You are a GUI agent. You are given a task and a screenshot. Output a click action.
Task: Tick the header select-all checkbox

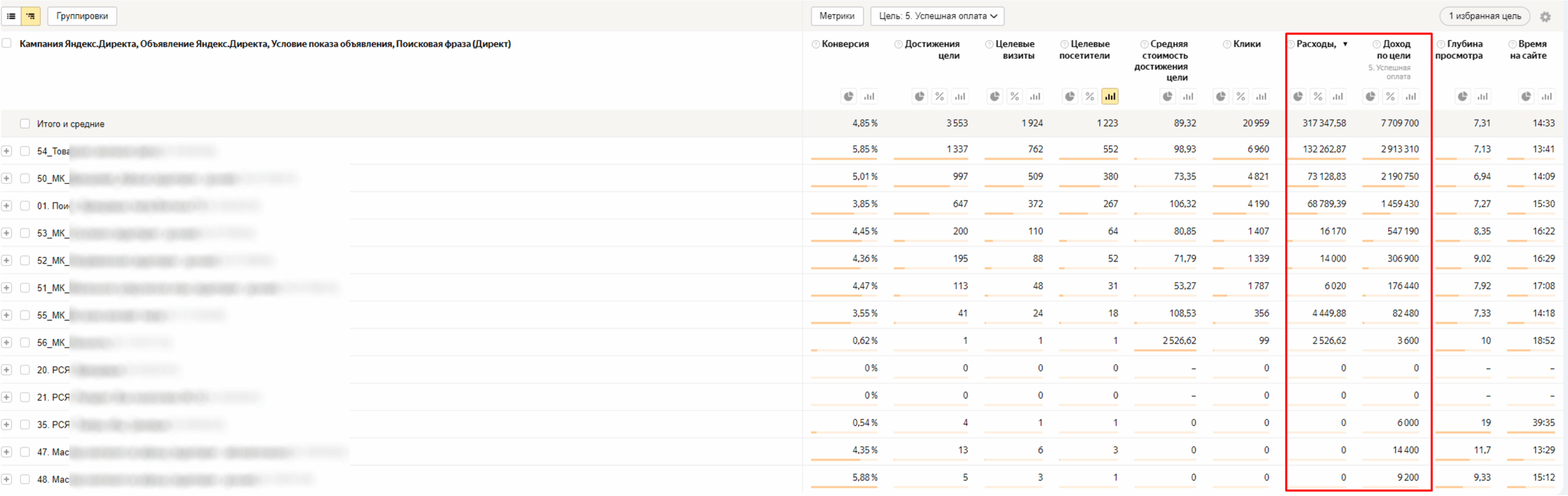tap(7, 44)
